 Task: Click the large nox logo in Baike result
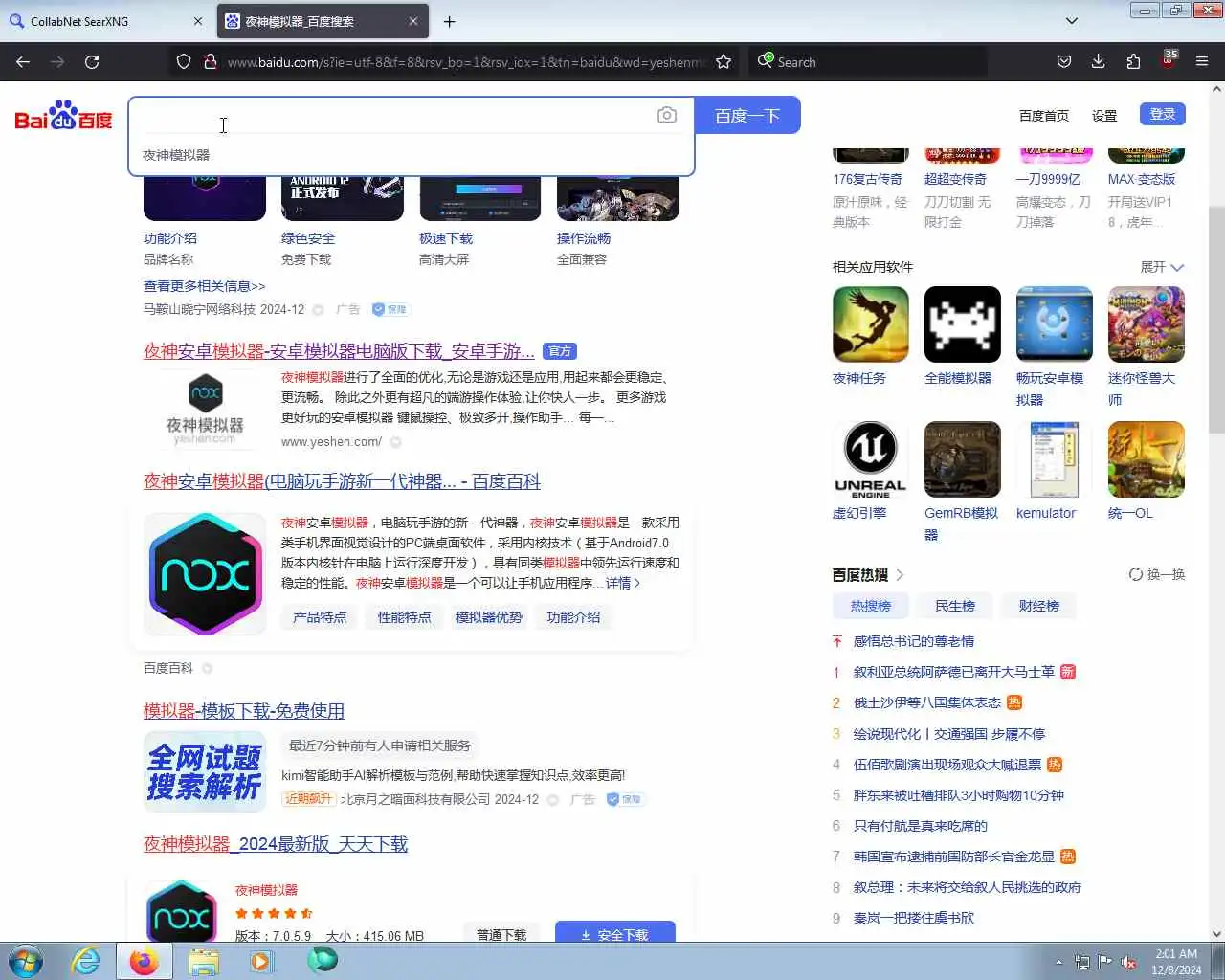click(x=205, y=574)
